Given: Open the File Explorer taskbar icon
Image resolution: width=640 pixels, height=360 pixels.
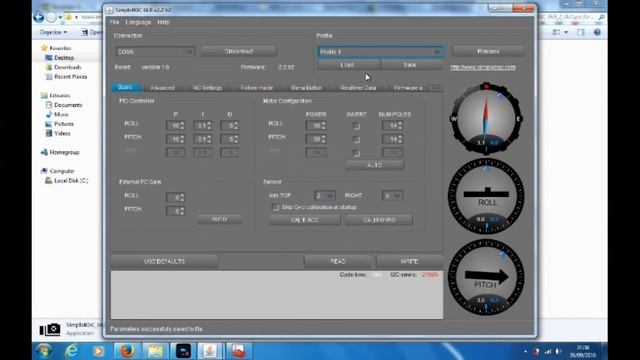Looking at the screenshot, I should (155, 351).
